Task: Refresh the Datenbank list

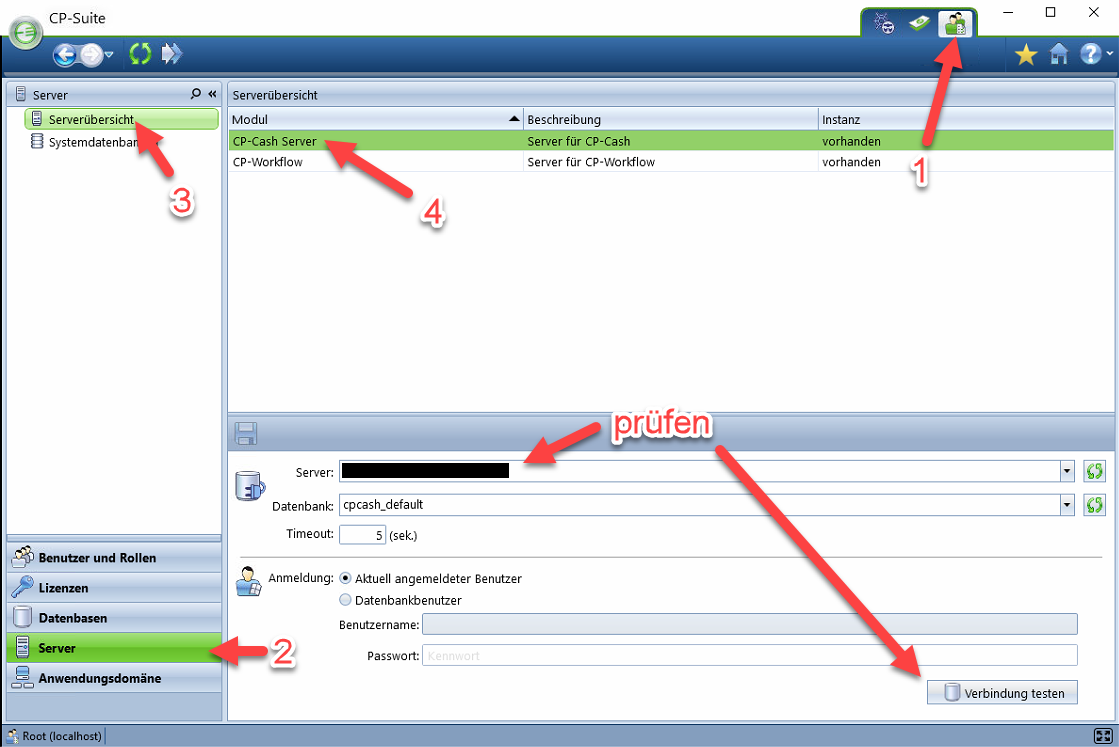Action: (1094, 506)
